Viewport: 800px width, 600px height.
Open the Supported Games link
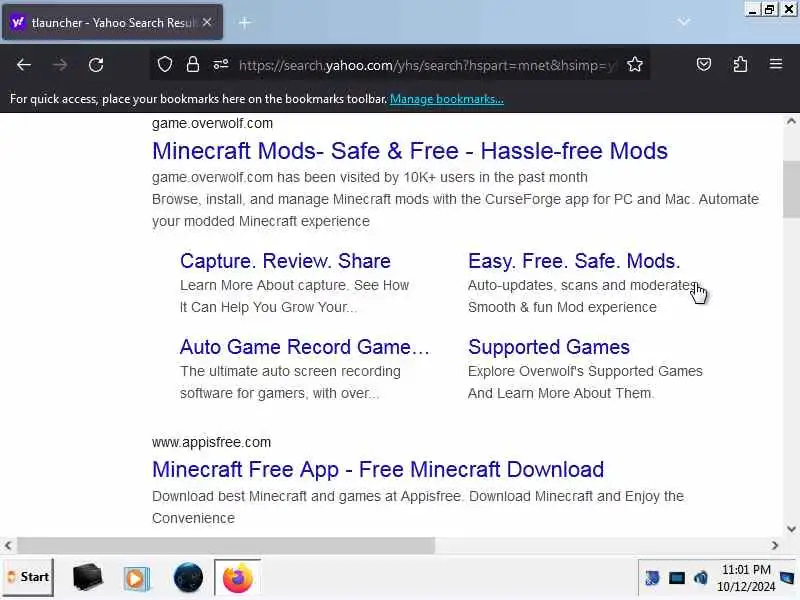(x=548, y=347)
